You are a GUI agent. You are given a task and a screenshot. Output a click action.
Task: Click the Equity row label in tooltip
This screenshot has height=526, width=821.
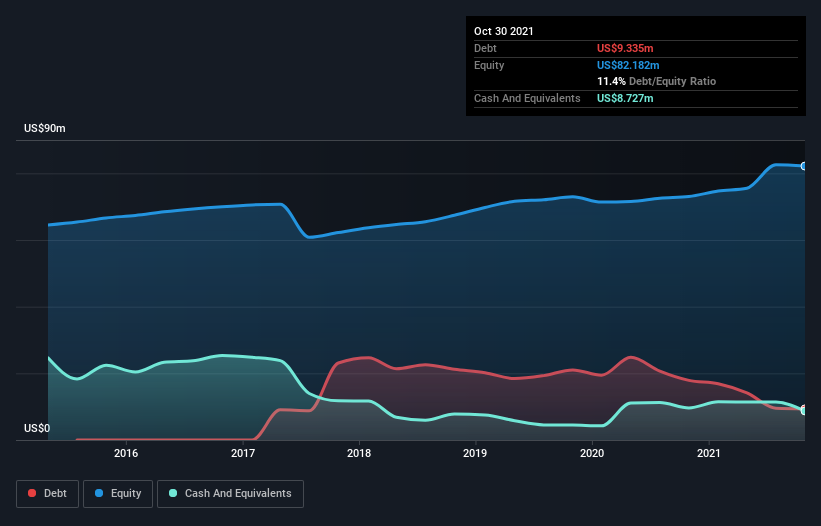(x=489, y=65)
